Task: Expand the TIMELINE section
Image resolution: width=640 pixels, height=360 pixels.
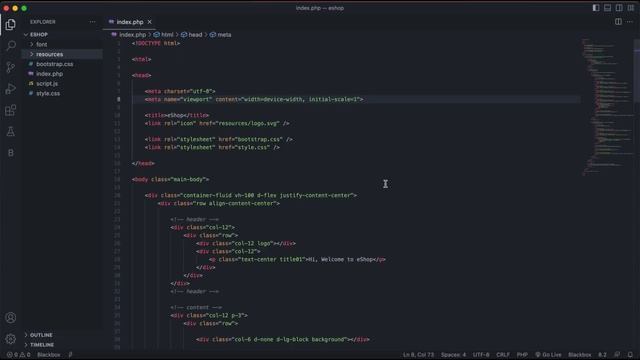Action: [x=42, y=345]
